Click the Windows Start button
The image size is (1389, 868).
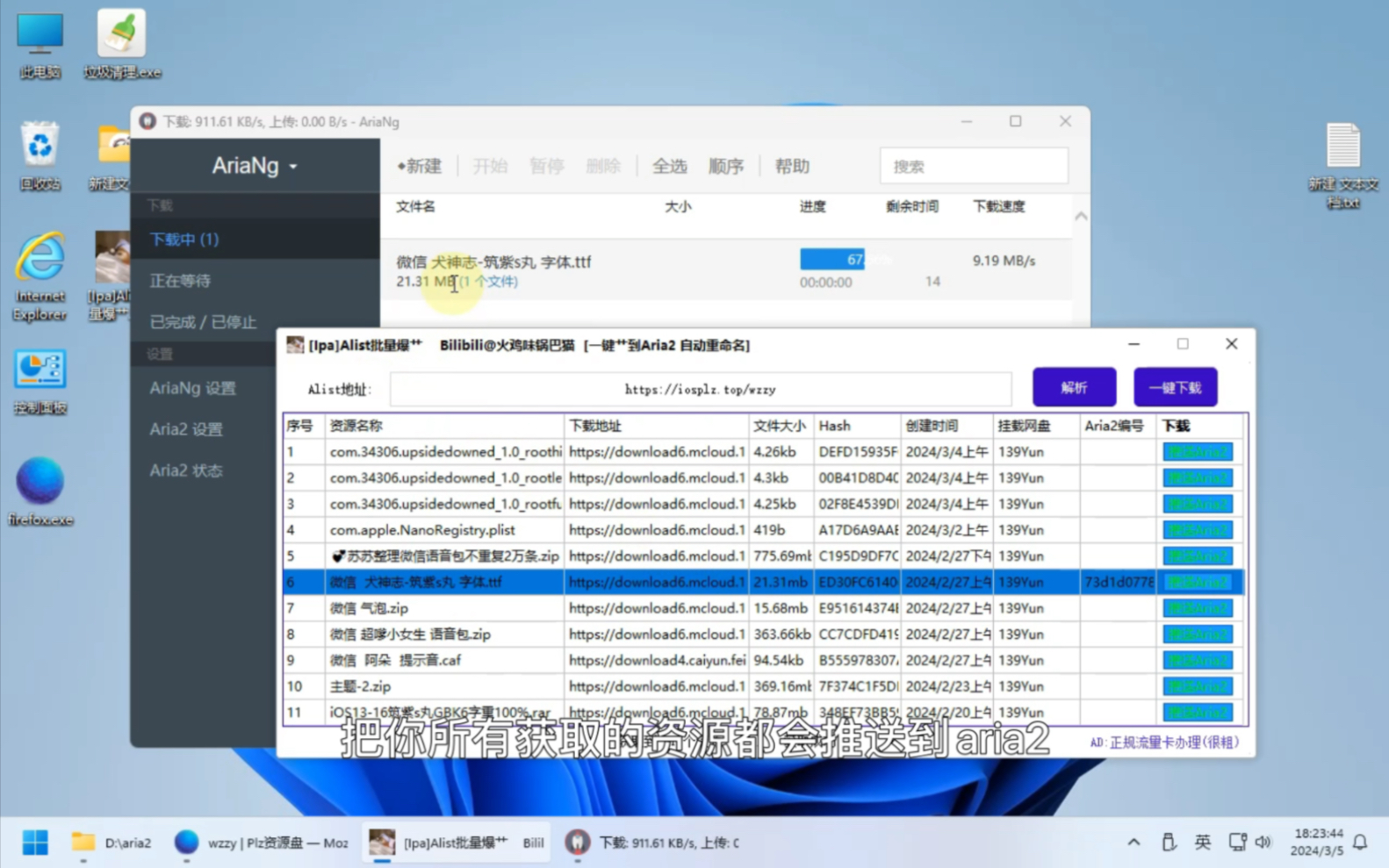35,843
